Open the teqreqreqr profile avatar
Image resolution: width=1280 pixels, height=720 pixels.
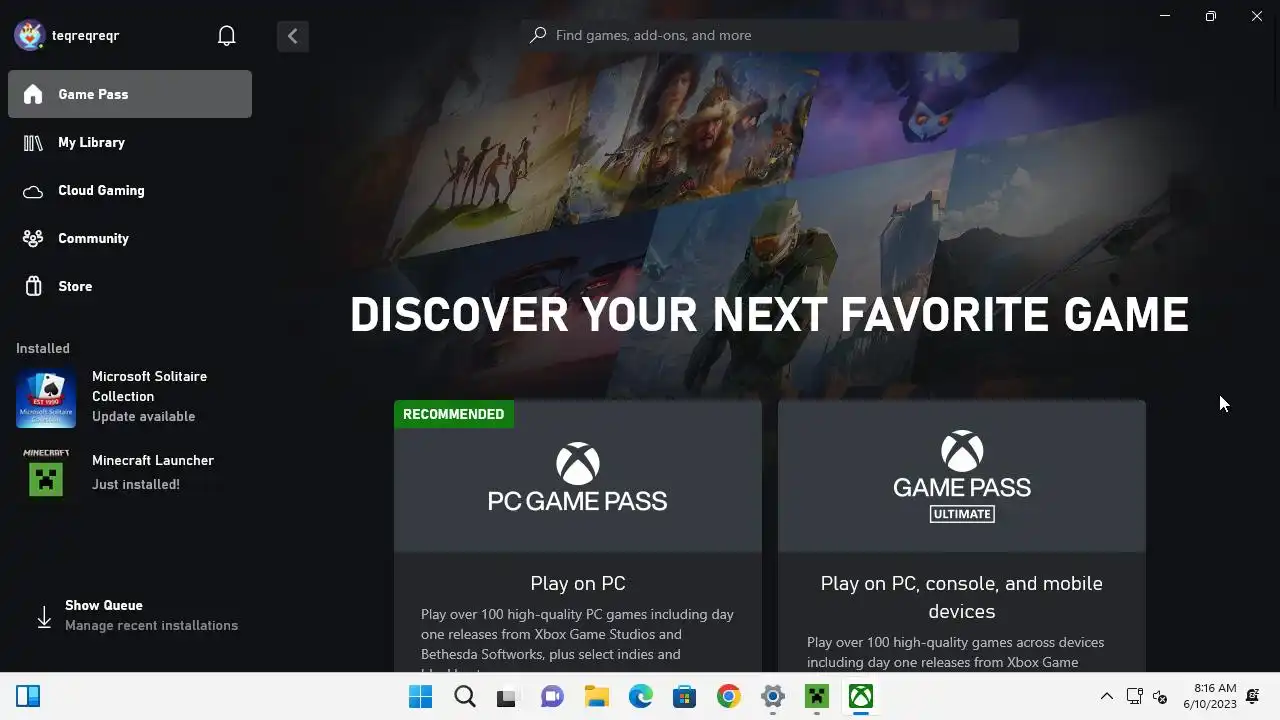click(29, 35)
